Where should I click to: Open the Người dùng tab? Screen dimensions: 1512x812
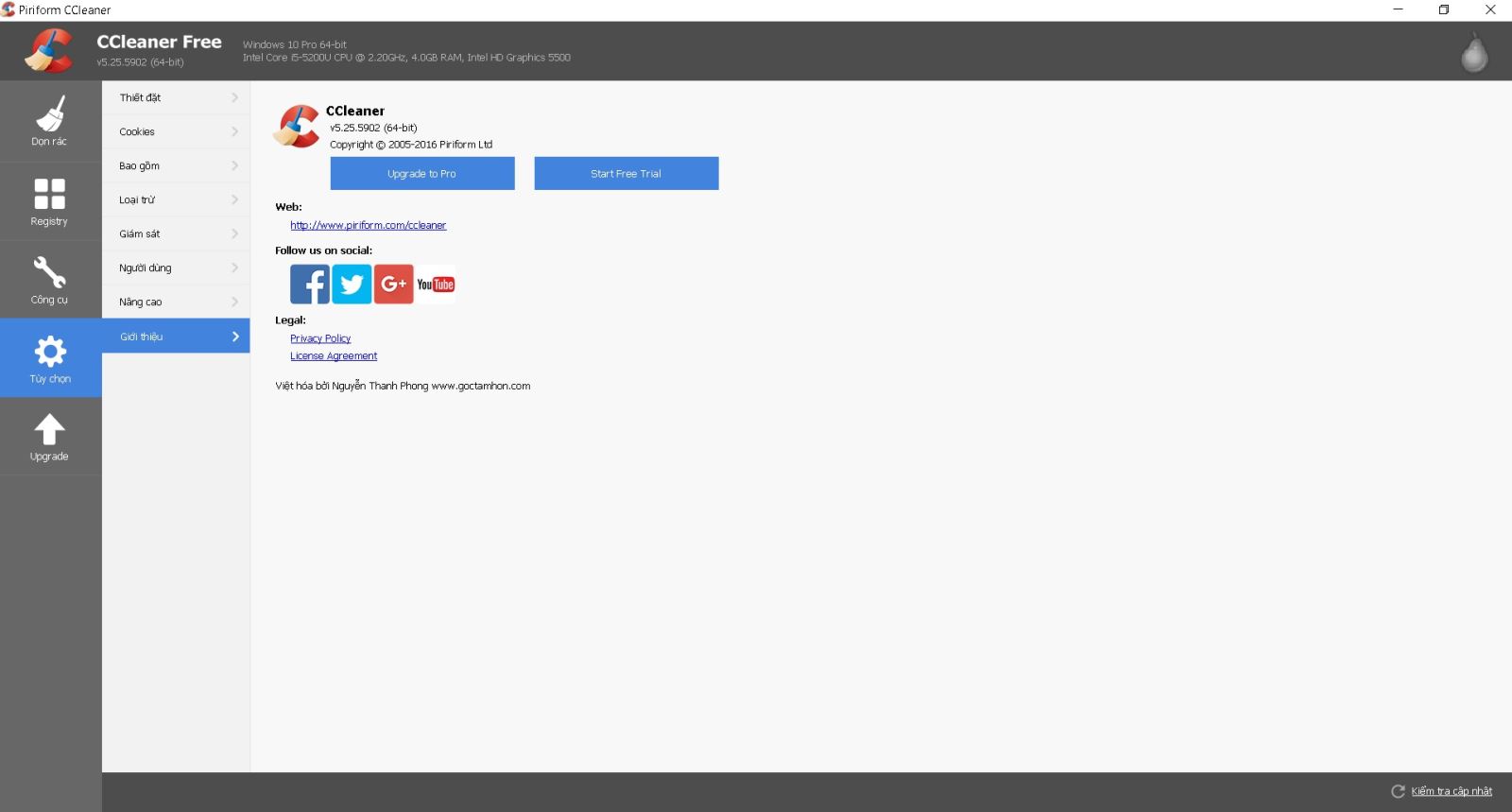[176, 268]
